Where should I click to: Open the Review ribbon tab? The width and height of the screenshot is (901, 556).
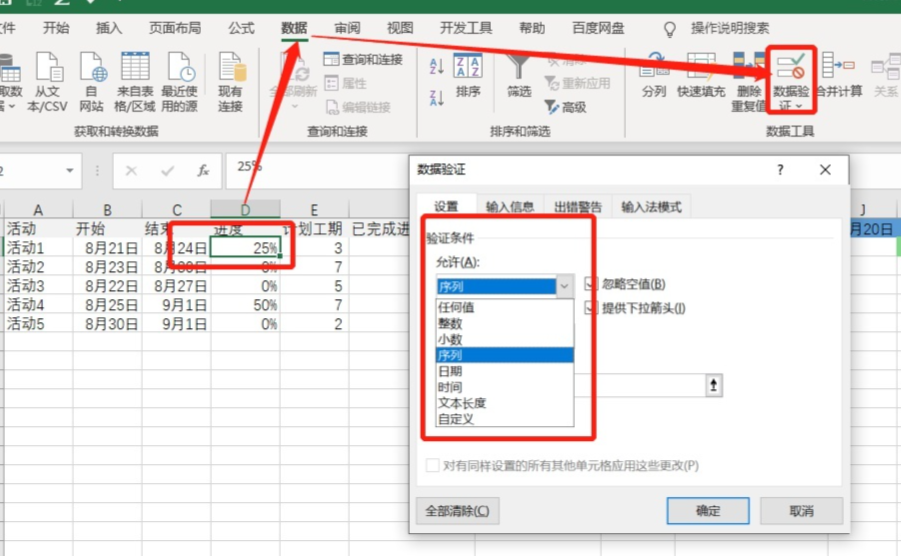347,28
